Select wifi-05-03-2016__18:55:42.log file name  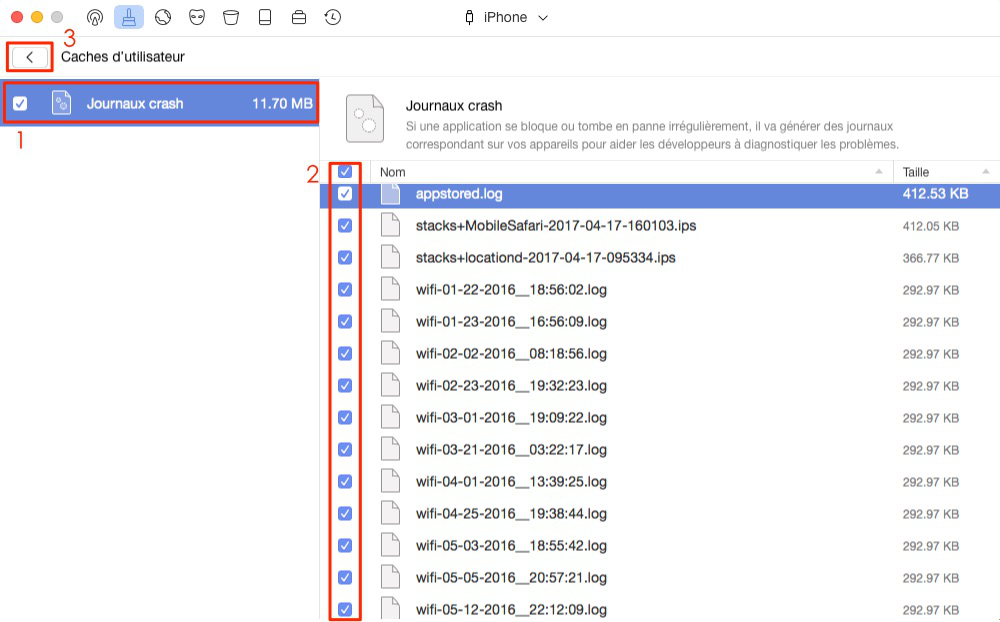pyautogui.click(x=511, y=545)
